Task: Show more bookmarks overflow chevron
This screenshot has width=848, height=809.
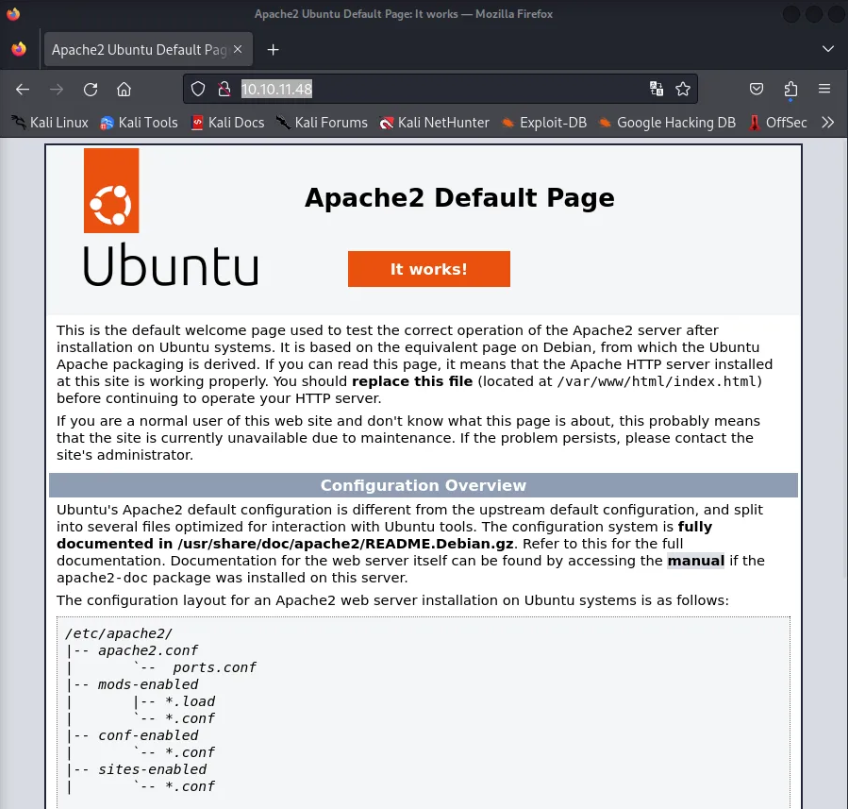Action: point(827,122)
